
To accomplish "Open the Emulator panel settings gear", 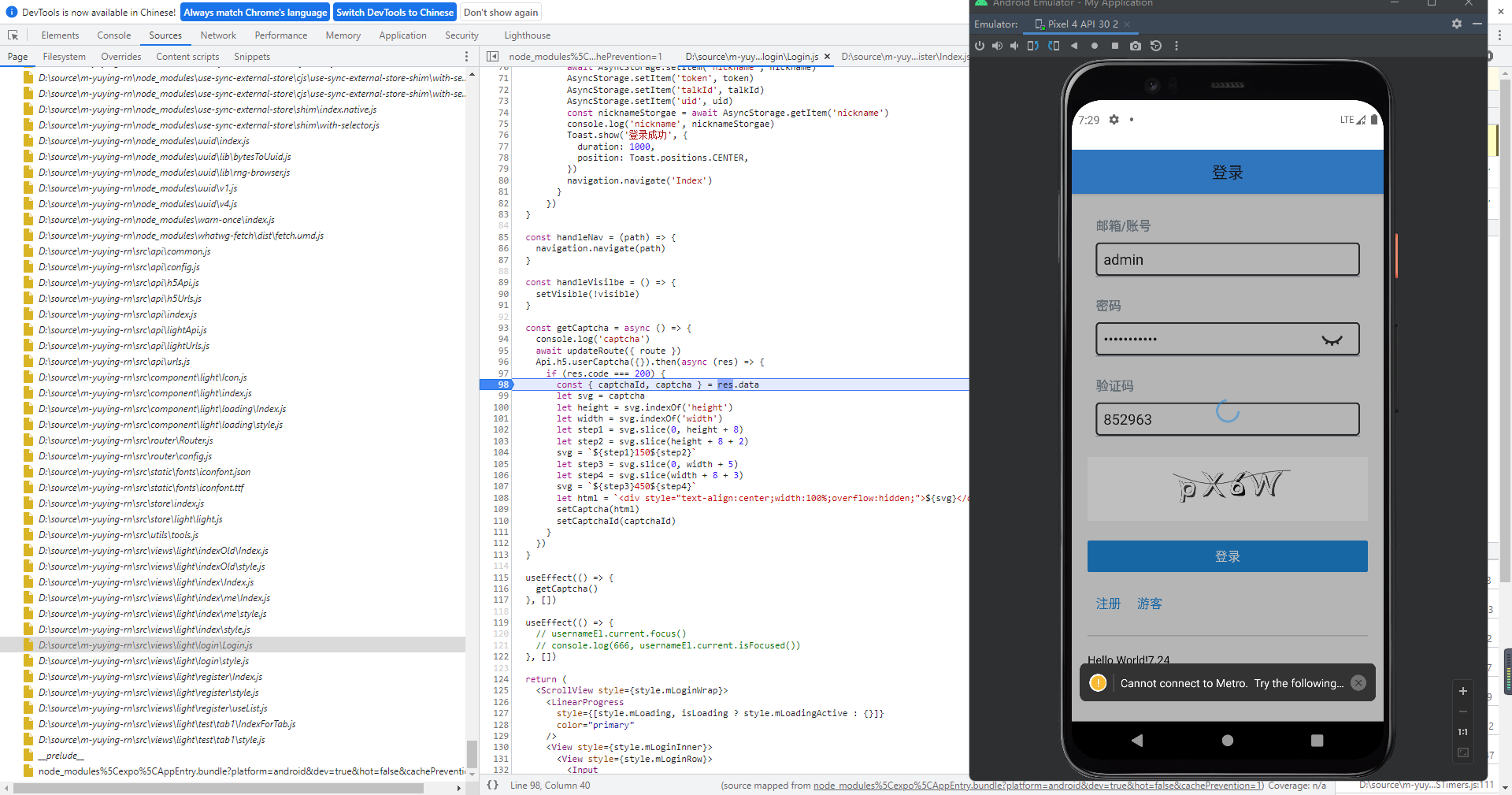I will pos(1457,24).
